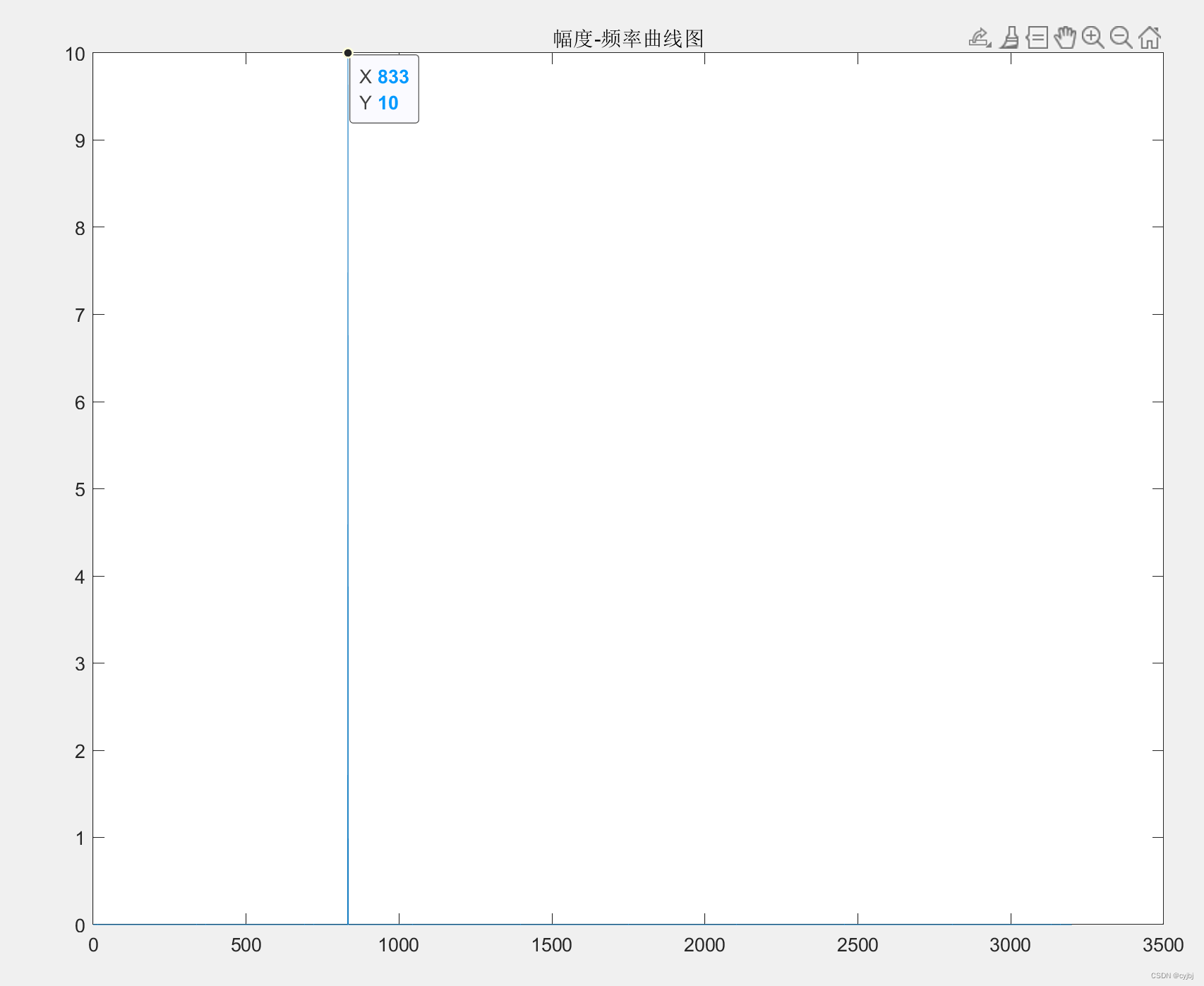Select the brush data tool

coord(1010,37)
